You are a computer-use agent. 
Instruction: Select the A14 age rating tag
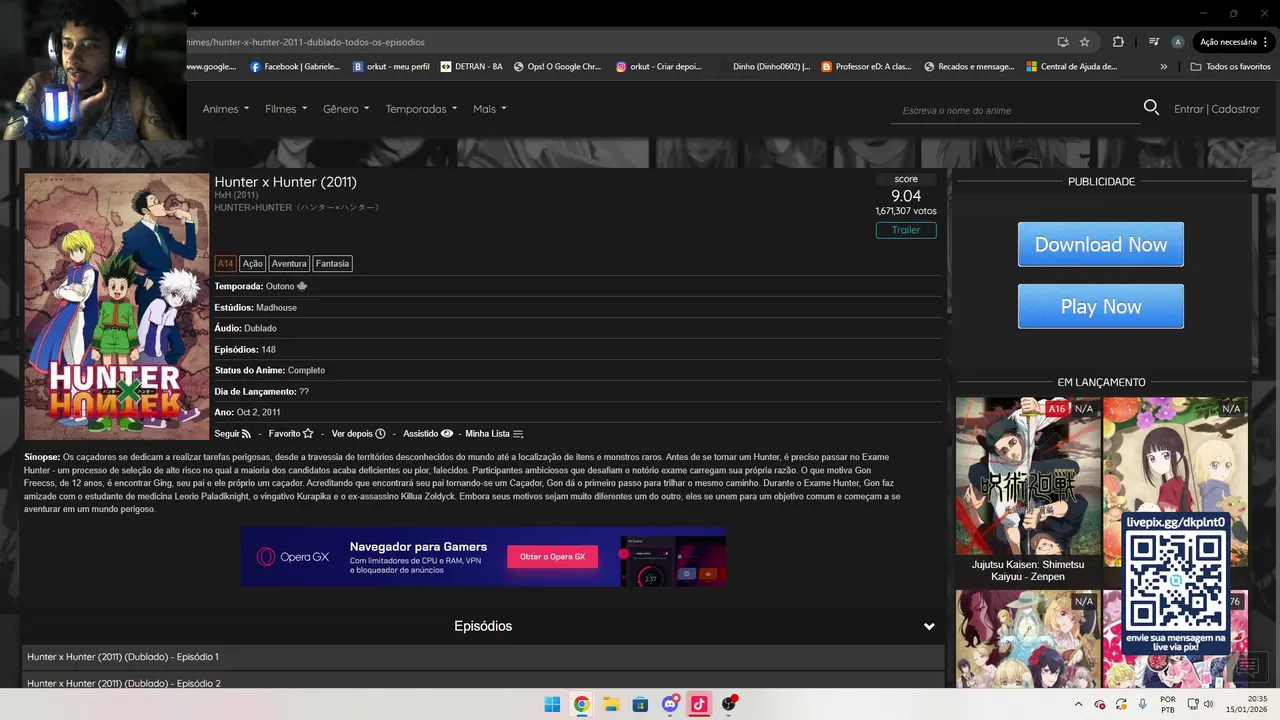click(225, 264)
